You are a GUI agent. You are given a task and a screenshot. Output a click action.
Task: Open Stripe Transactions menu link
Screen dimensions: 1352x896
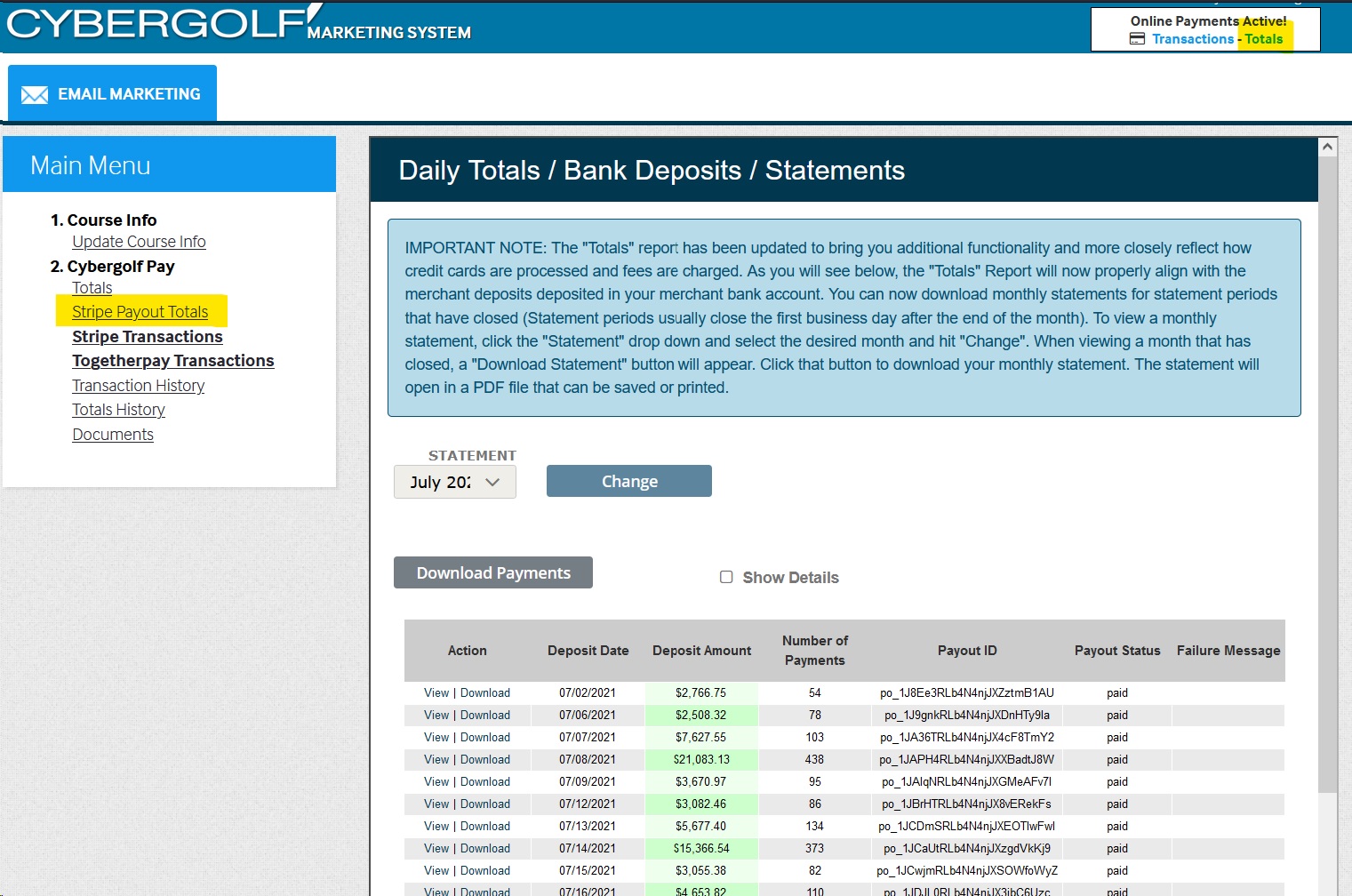pos(148,337)
